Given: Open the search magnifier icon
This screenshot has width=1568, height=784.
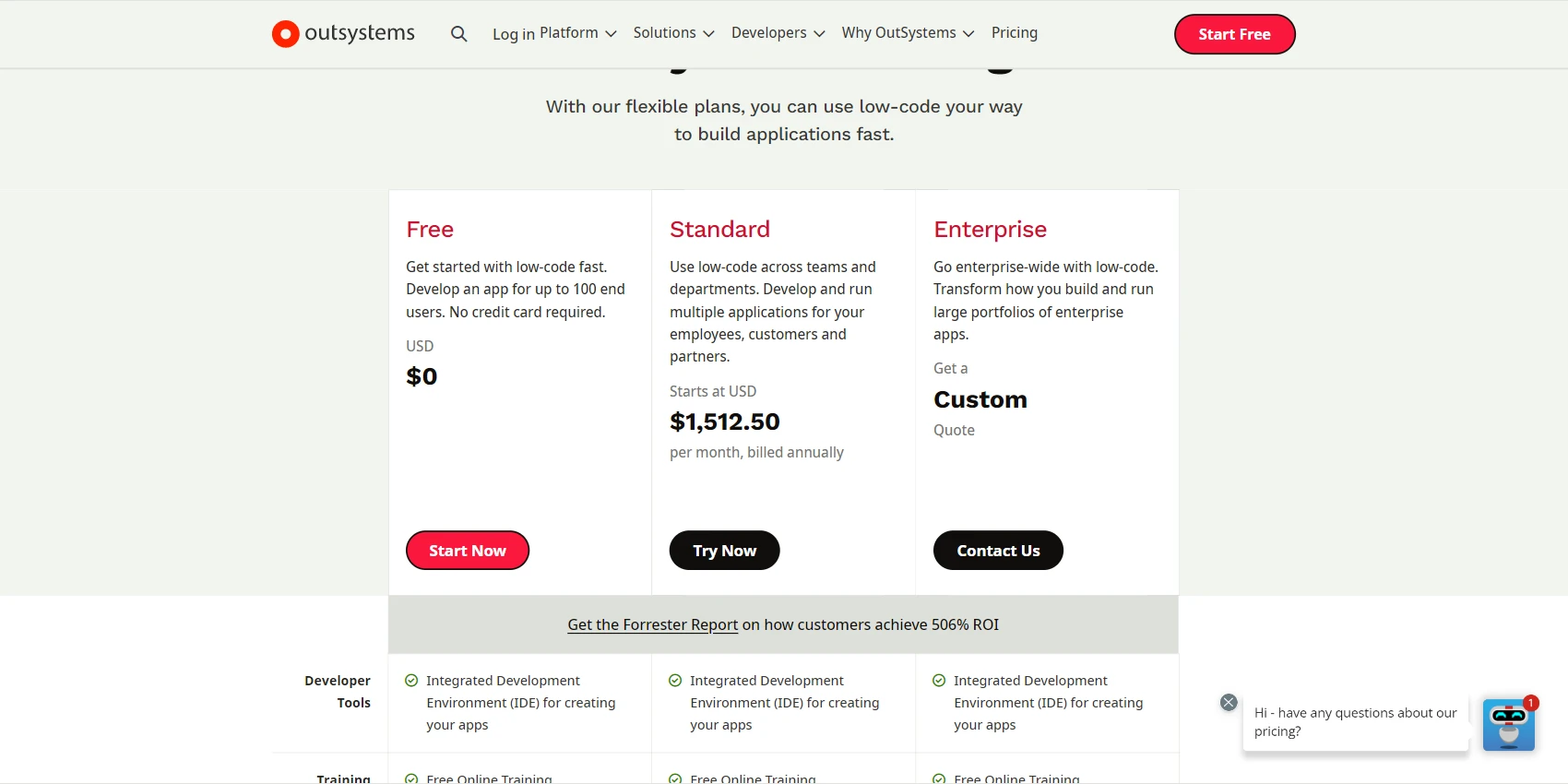Looking at the screenshot, I should click(x=458, y=34).
